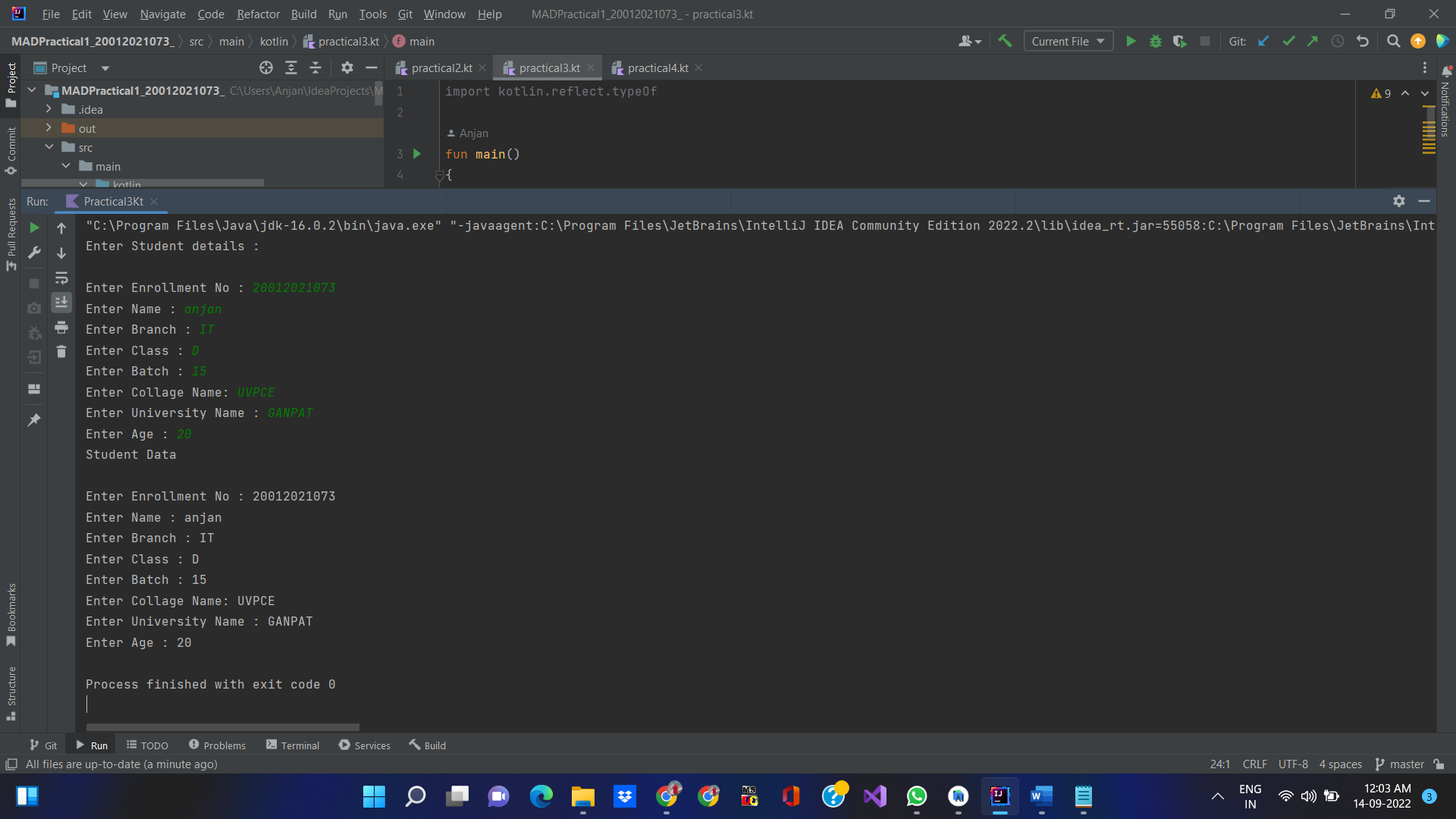Open the Refactor menu
This screenshot has width=1456, height=819.
(x=258, y=14)
